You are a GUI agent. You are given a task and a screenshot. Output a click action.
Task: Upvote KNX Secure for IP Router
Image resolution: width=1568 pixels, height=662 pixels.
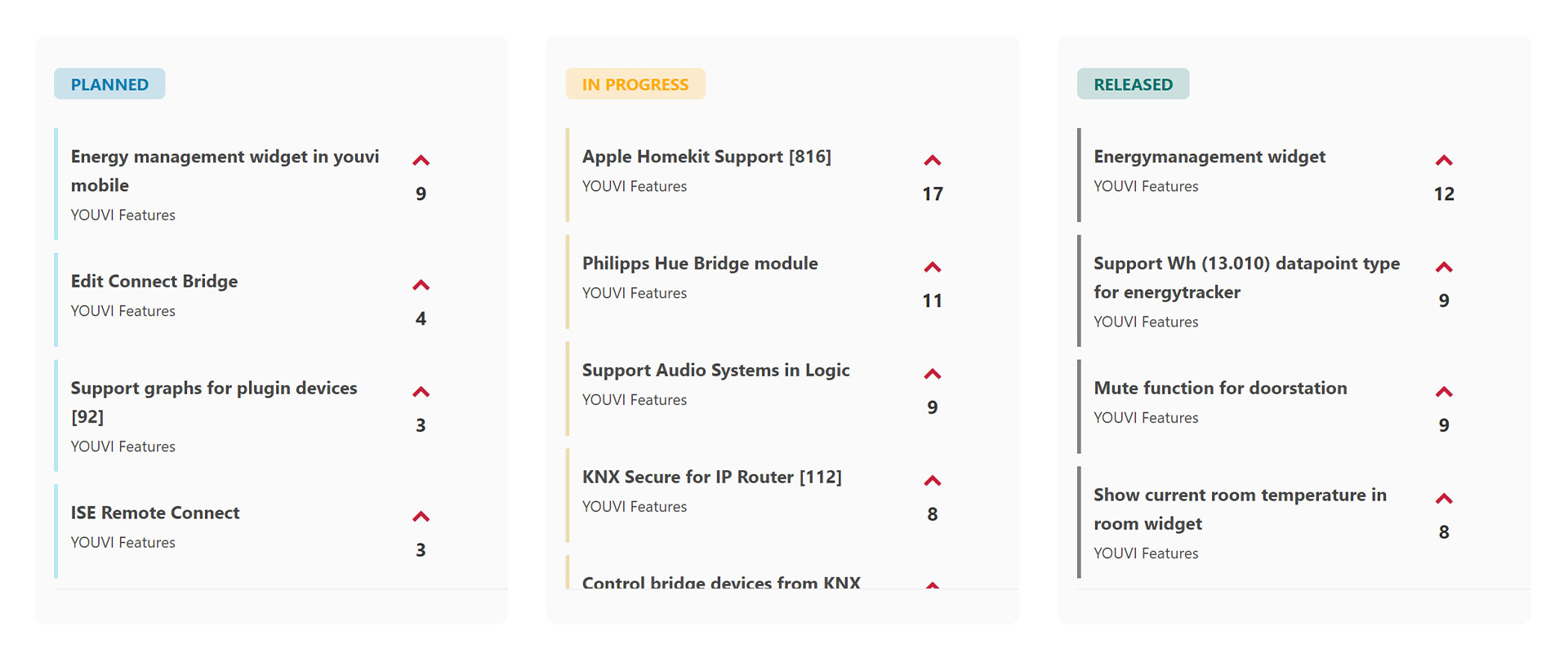click(x=932, y=482)
